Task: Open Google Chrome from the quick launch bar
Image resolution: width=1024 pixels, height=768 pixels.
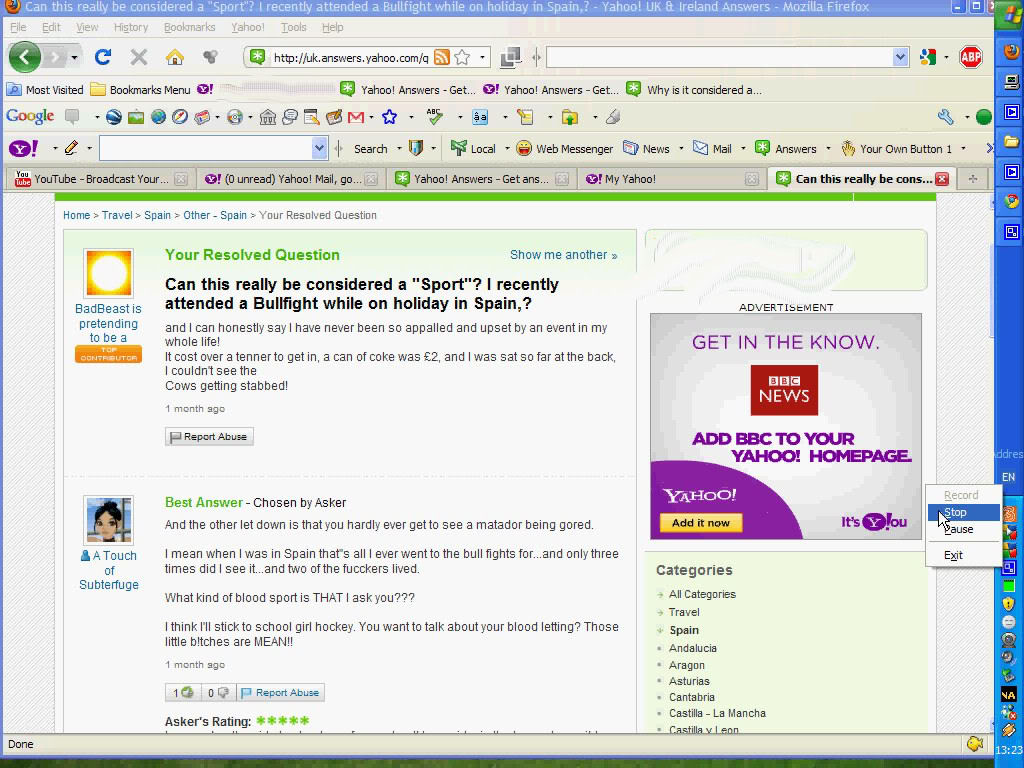Action: tap(1012, 202)
